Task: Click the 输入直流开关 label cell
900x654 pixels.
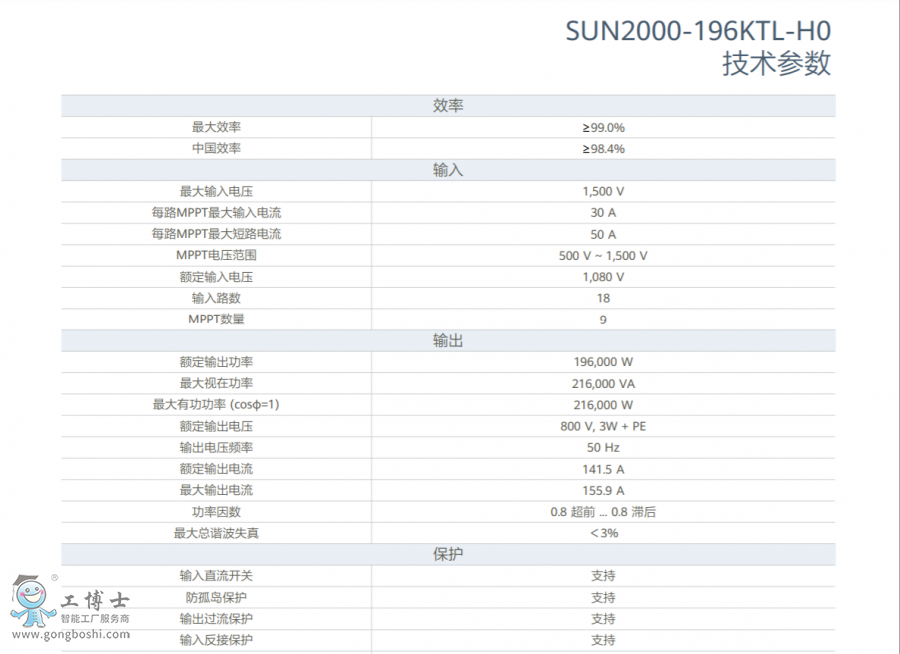Action: tap(216, 575)
